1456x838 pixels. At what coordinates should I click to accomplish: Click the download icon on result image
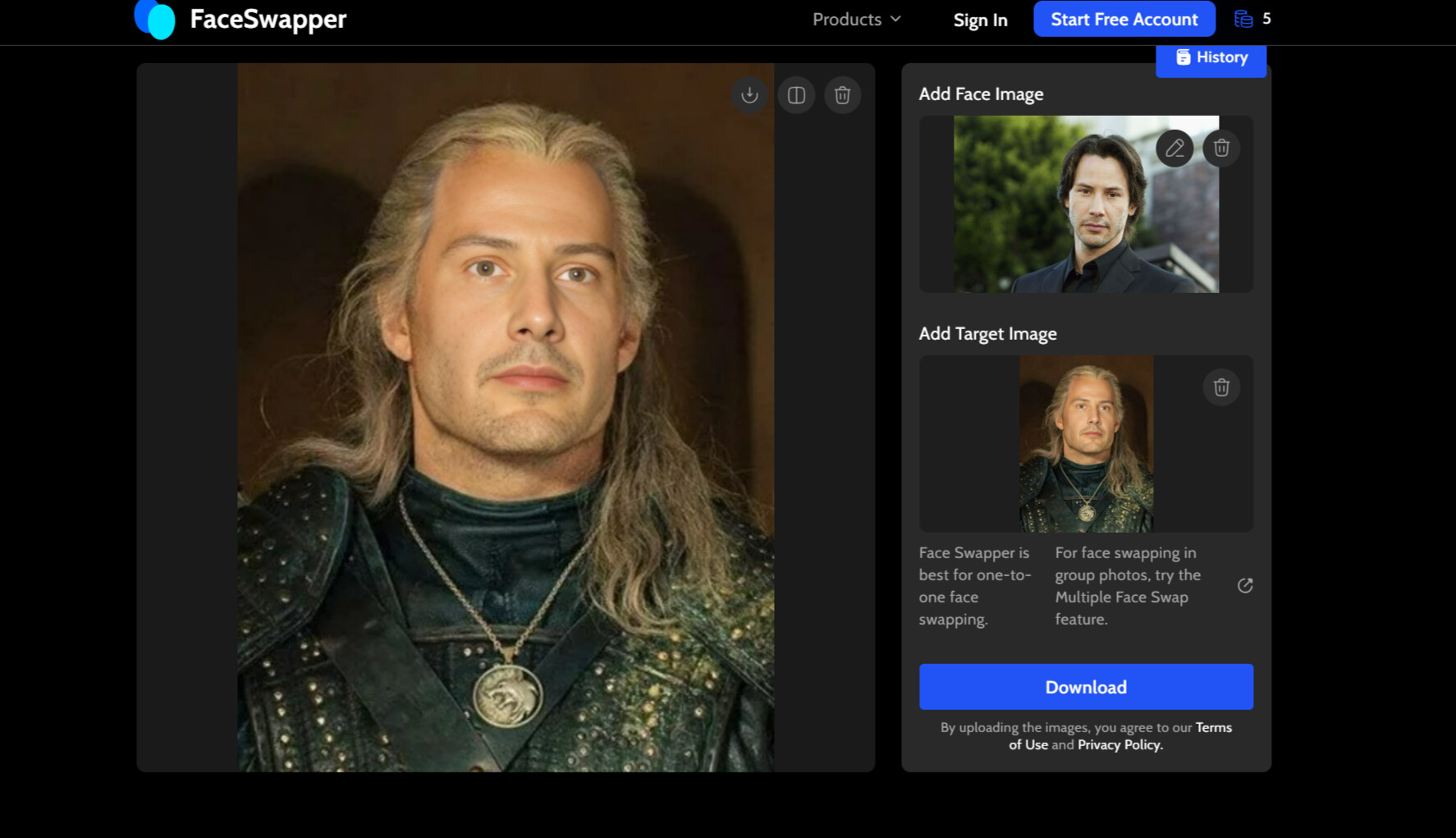click(749, 95)
